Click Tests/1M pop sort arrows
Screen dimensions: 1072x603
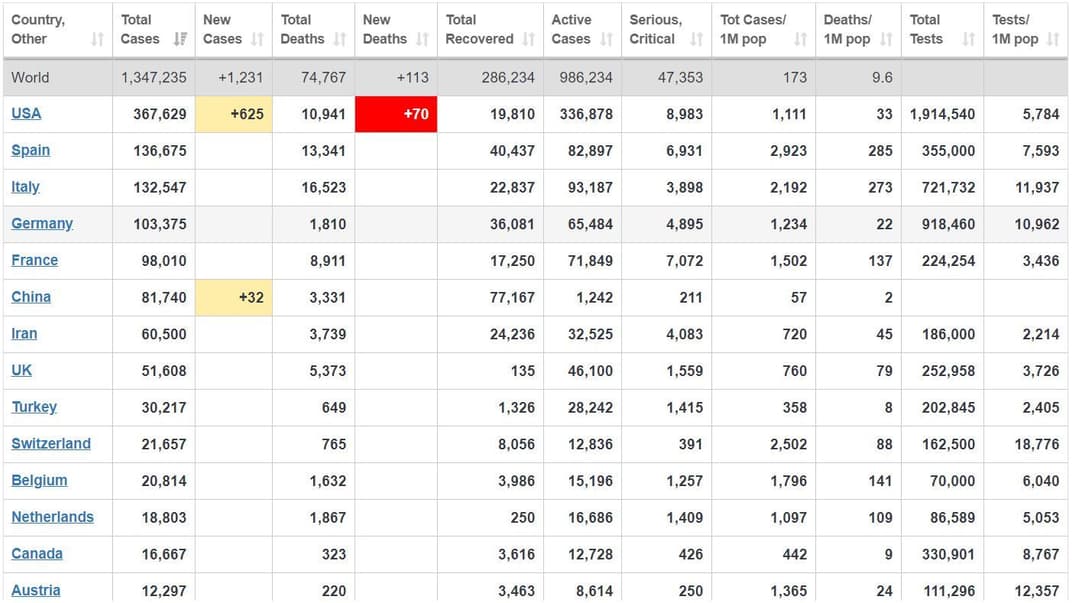(x=1053, y=39)
